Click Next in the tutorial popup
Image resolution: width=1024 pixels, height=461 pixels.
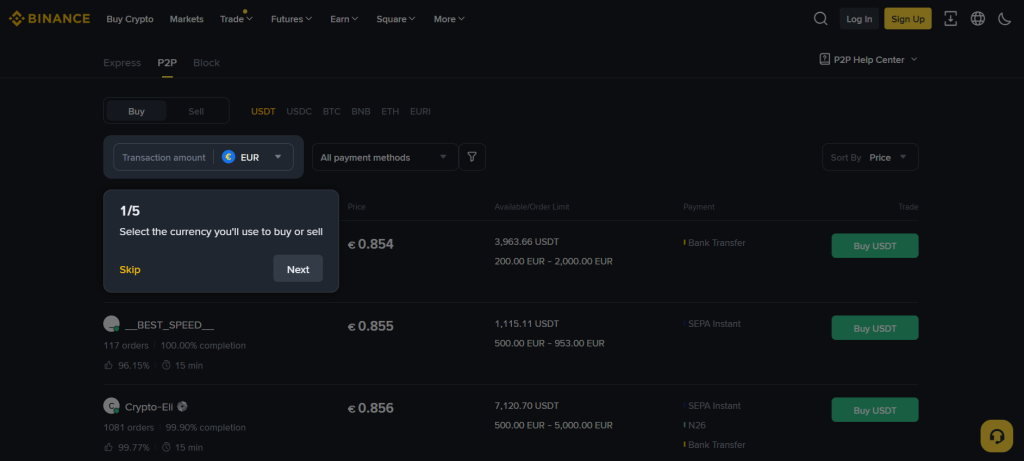pyautogui.click(x=298, y=269)
